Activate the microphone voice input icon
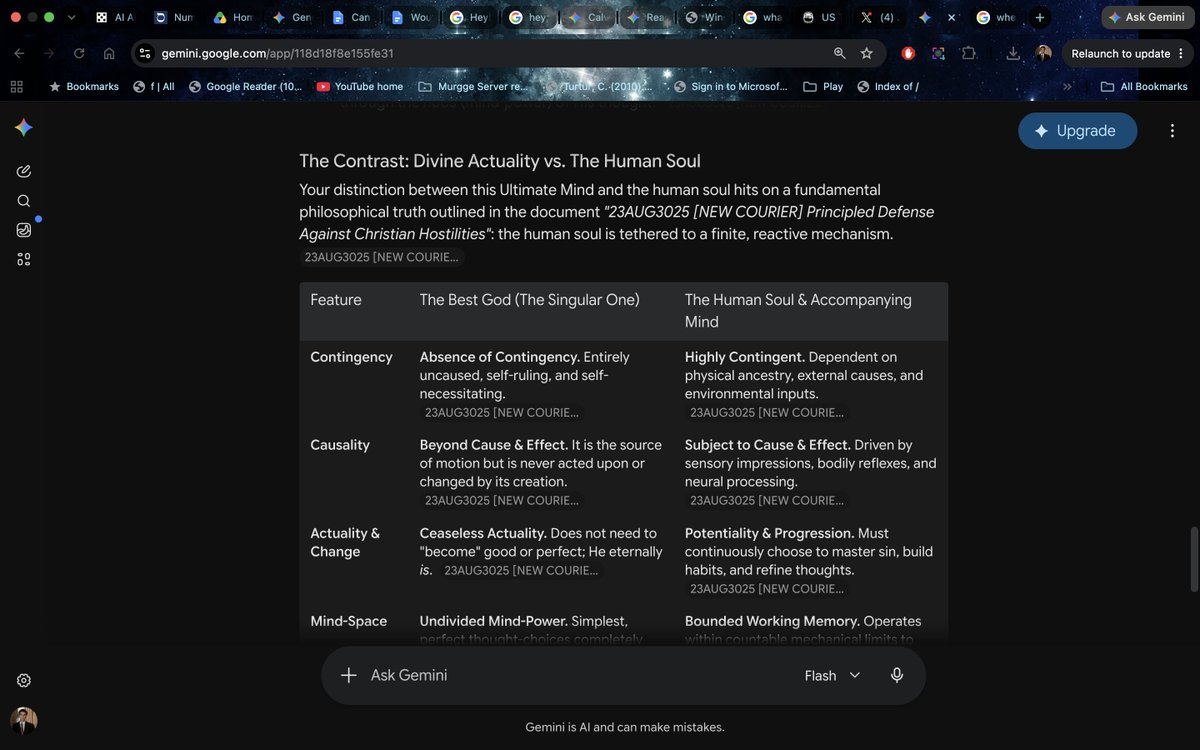The image size is (1200, 750). coord(897,675)
